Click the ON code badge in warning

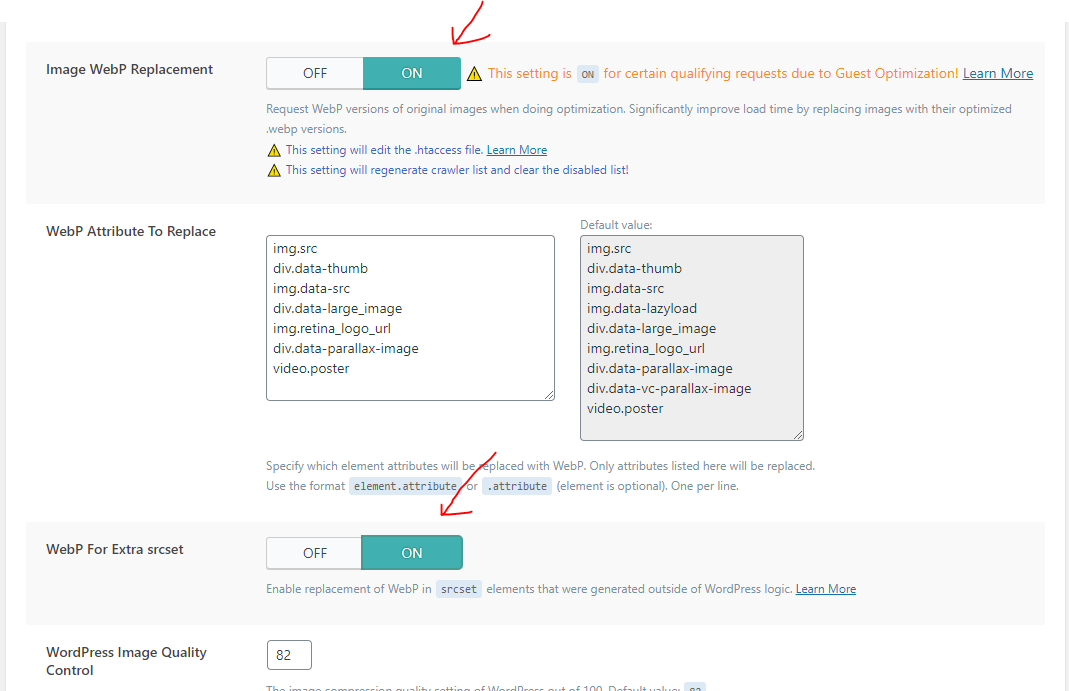click(588, 74)
